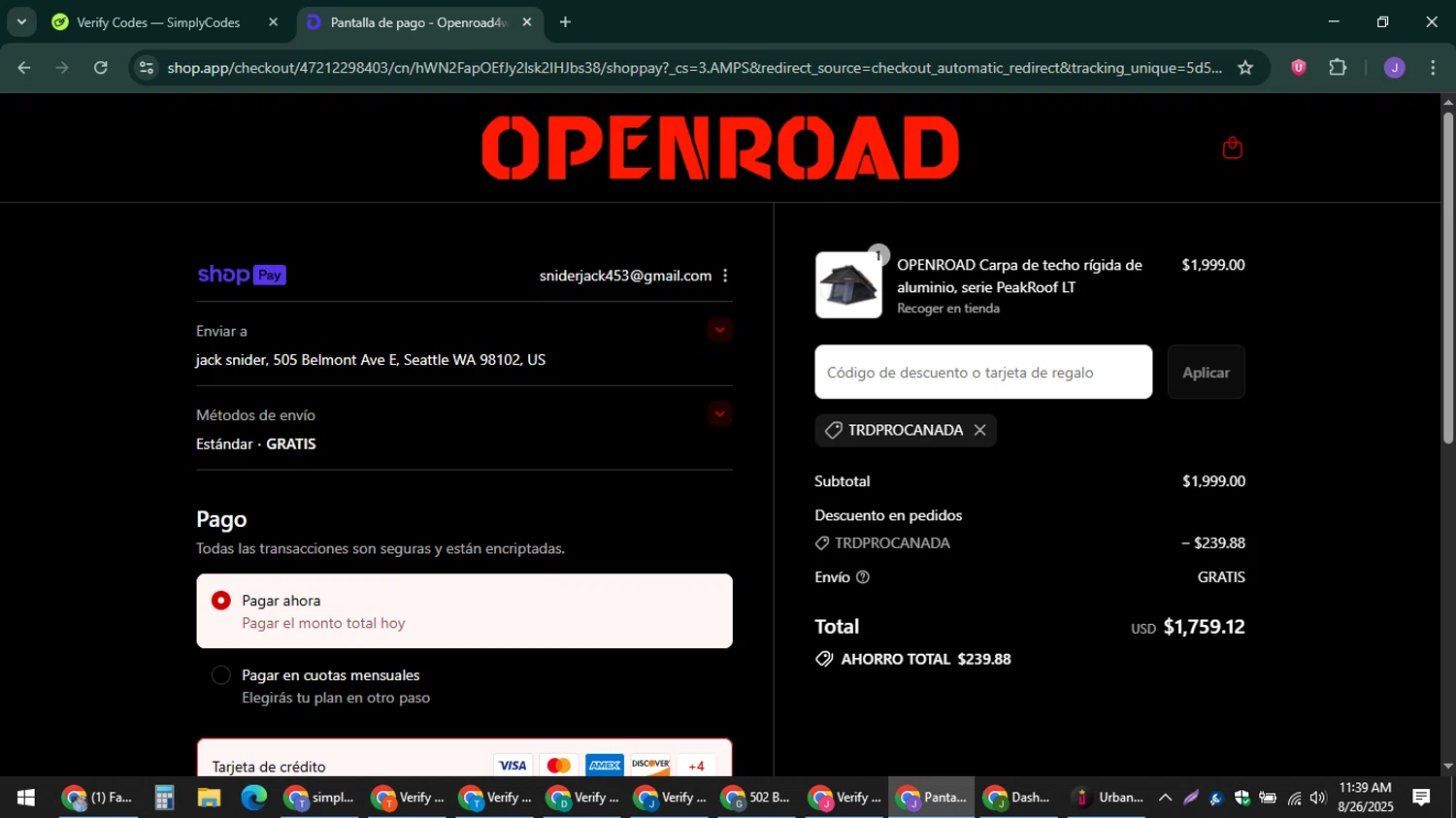This screenshot has width=1456, height=818.
Task: Click the Aplicar discount button
Action: [x=1206, y=373]
